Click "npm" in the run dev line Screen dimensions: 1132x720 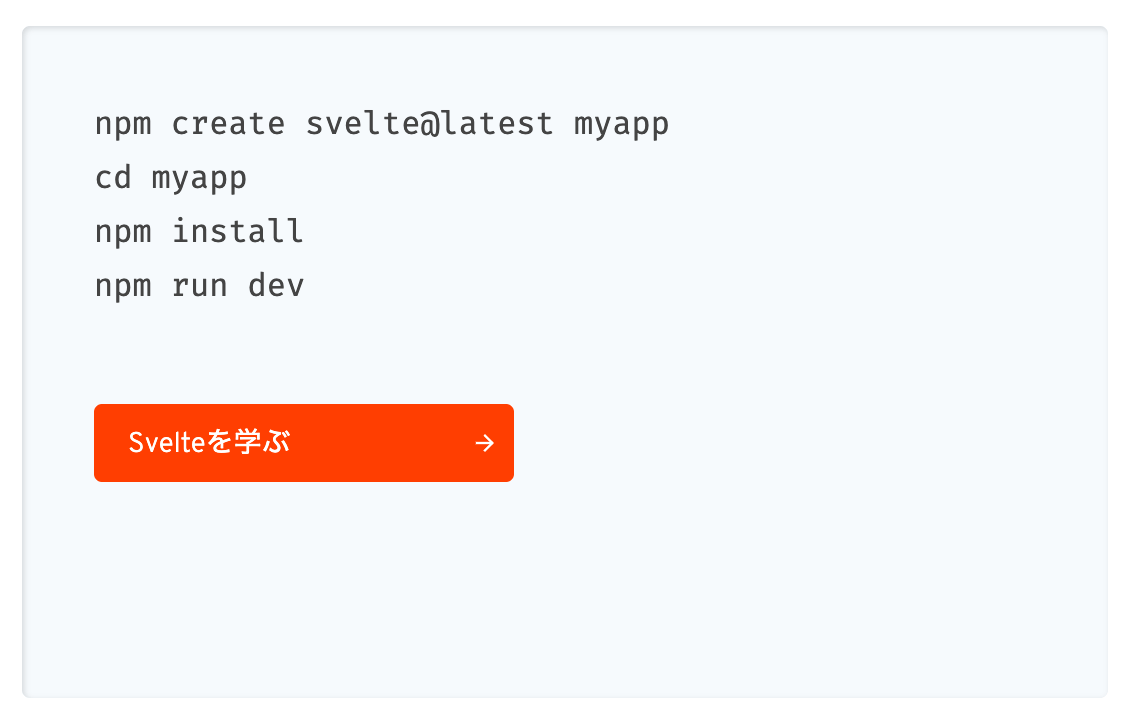coord(123,286)
